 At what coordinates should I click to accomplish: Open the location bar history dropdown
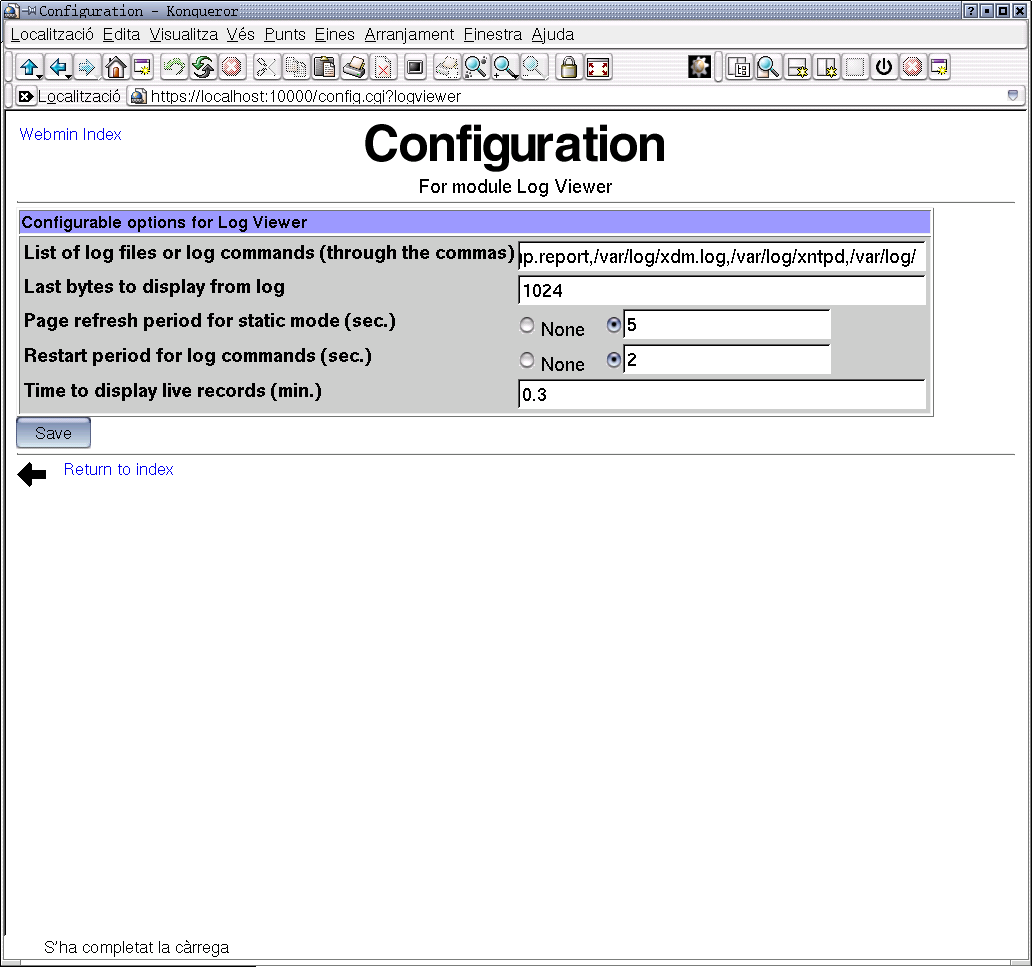tap(1012, 96)
